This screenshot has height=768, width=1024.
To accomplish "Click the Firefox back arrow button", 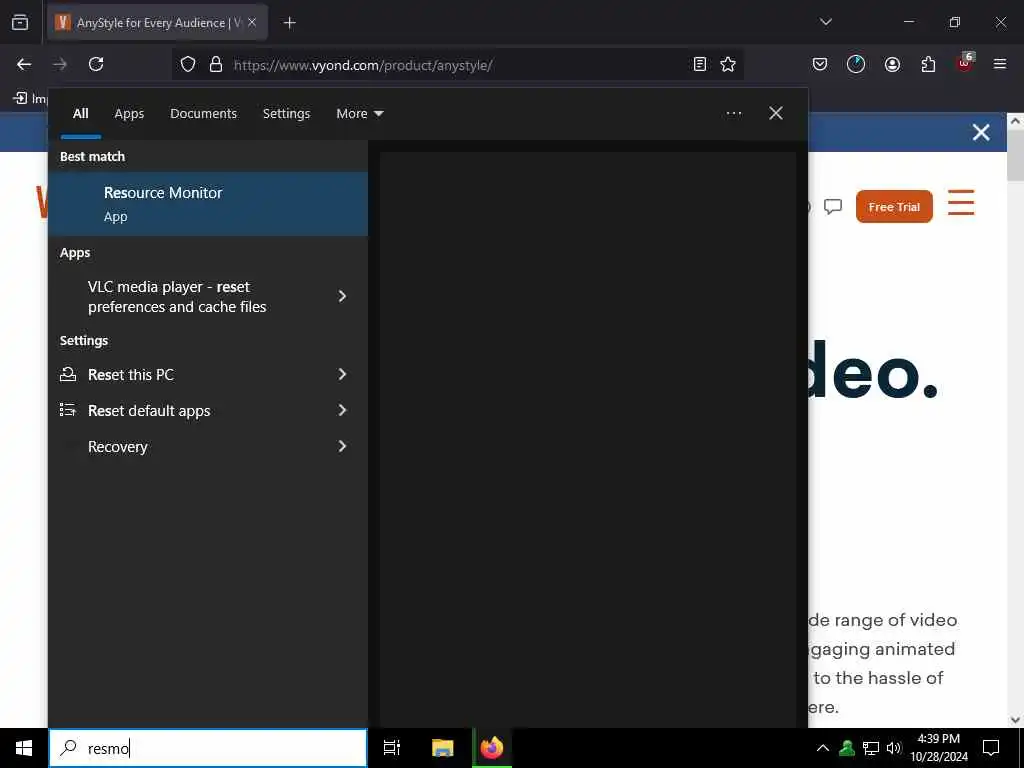I will click(24, 64).
